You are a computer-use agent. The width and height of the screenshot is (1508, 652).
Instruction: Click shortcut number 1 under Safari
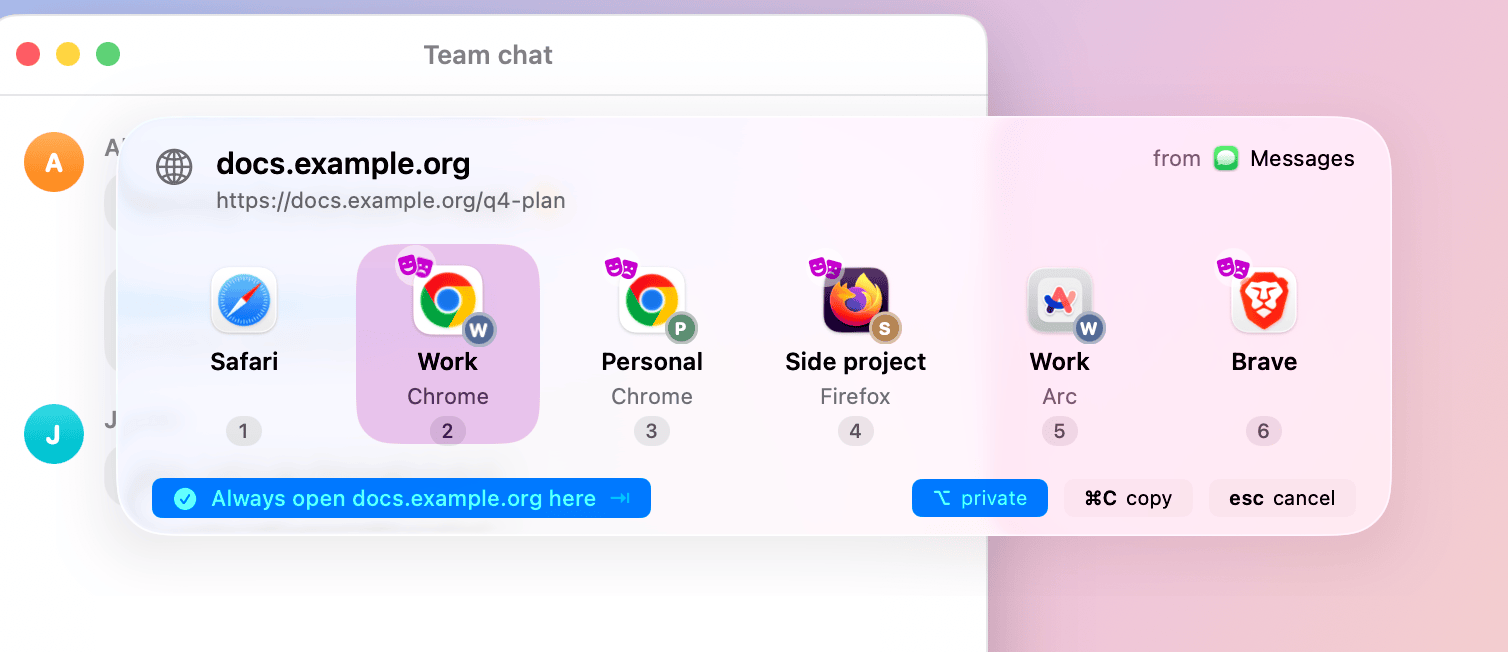point(244,431)
